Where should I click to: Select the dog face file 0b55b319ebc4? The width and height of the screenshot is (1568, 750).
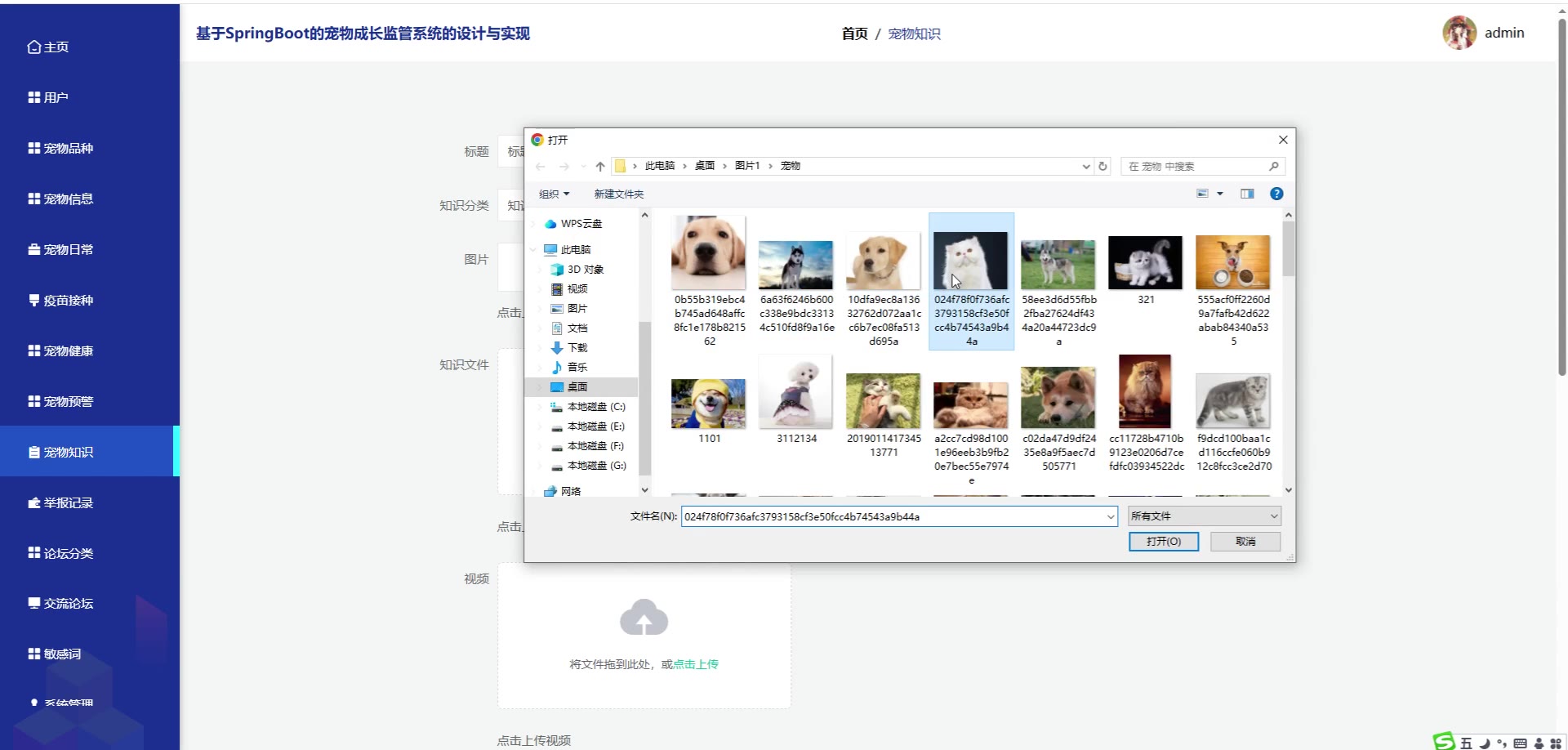pos(709,281)
